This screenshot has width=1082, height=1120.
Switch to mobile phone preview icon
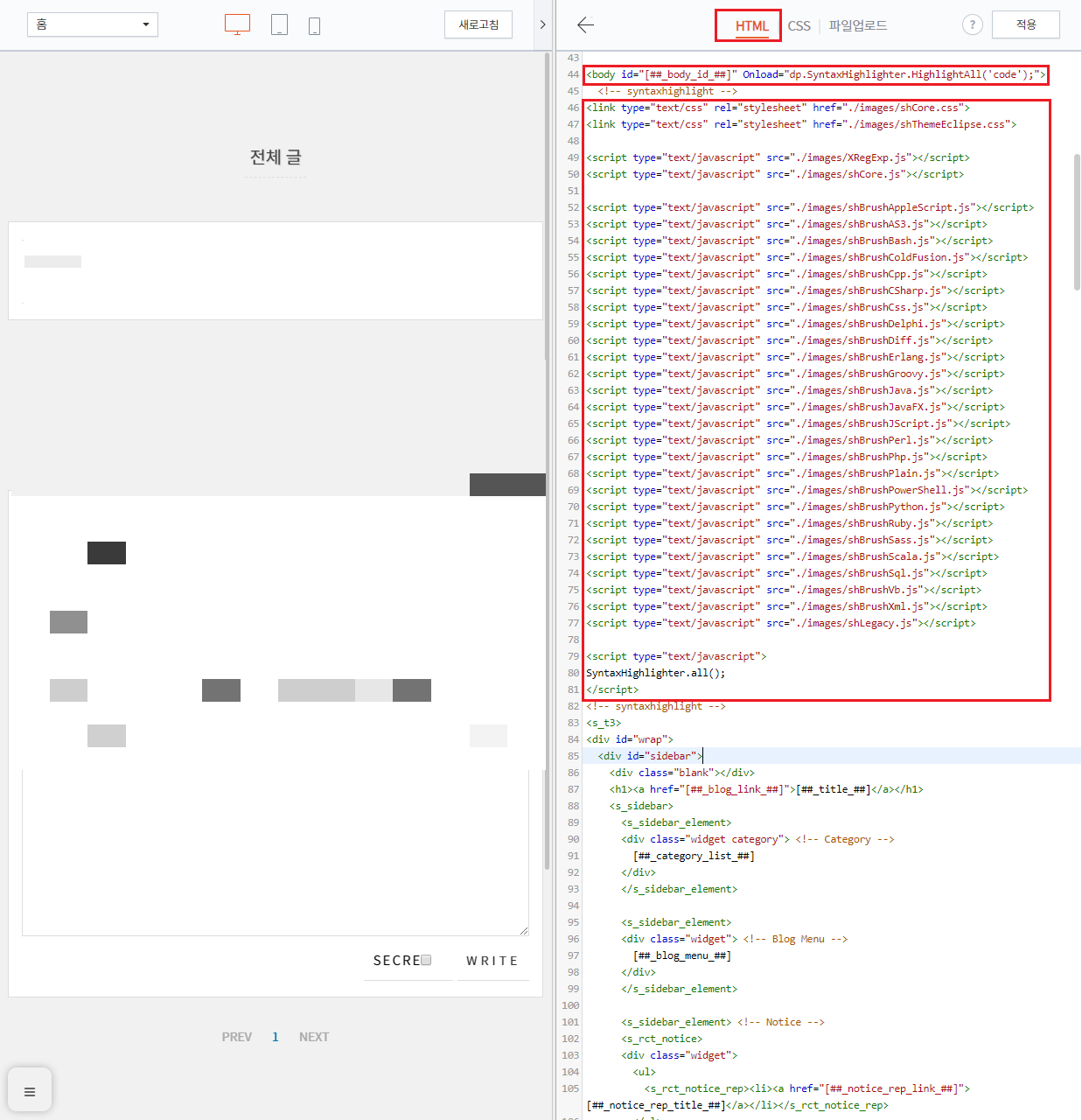[314, 26]
